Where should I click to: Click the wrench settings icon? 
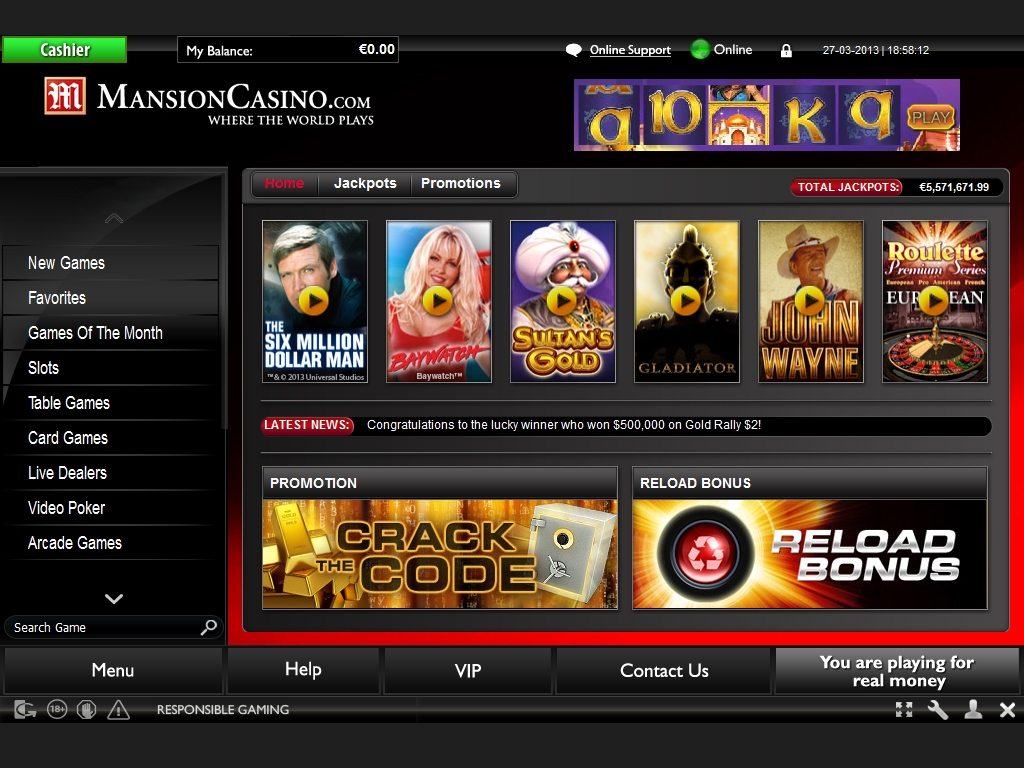[x=938, y=710]
